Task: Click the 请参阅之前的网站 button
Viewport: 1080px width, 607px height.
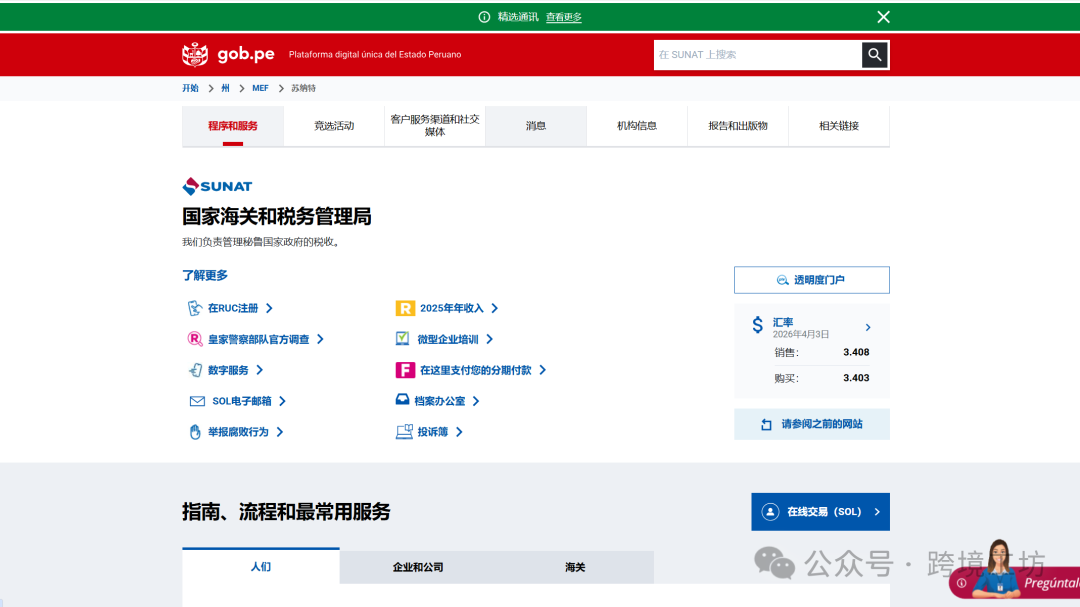Action: (x=812, y=424)
